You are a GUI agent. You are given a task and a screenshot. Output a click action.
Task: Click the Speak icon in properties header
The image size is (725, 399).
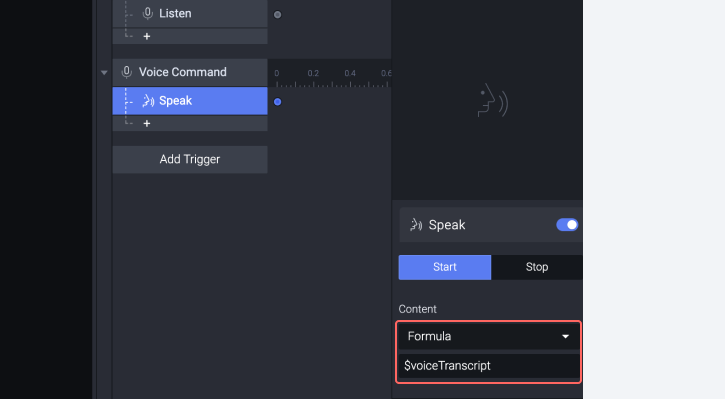click(x=416, y=225)
